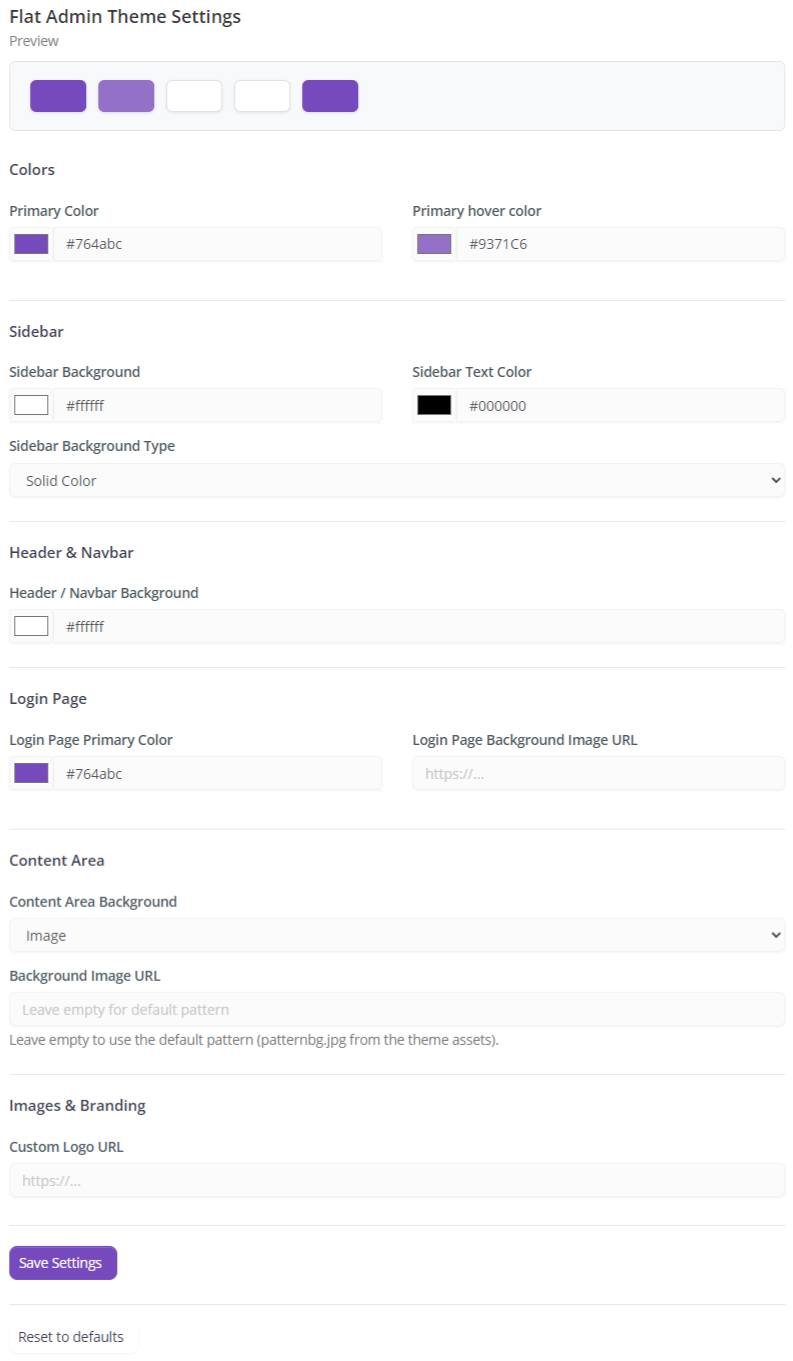
Task: Click the Primary Color swatch
Action: [31, 244]
